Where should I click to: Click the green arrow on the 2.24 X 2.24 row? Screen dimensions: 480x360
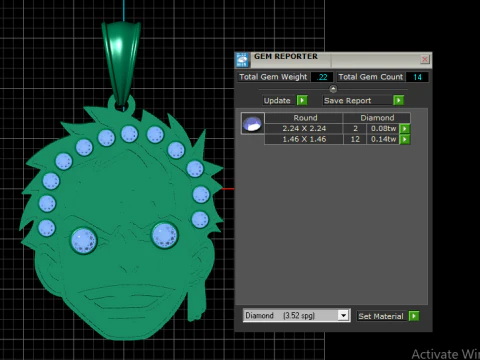[405, 128]
